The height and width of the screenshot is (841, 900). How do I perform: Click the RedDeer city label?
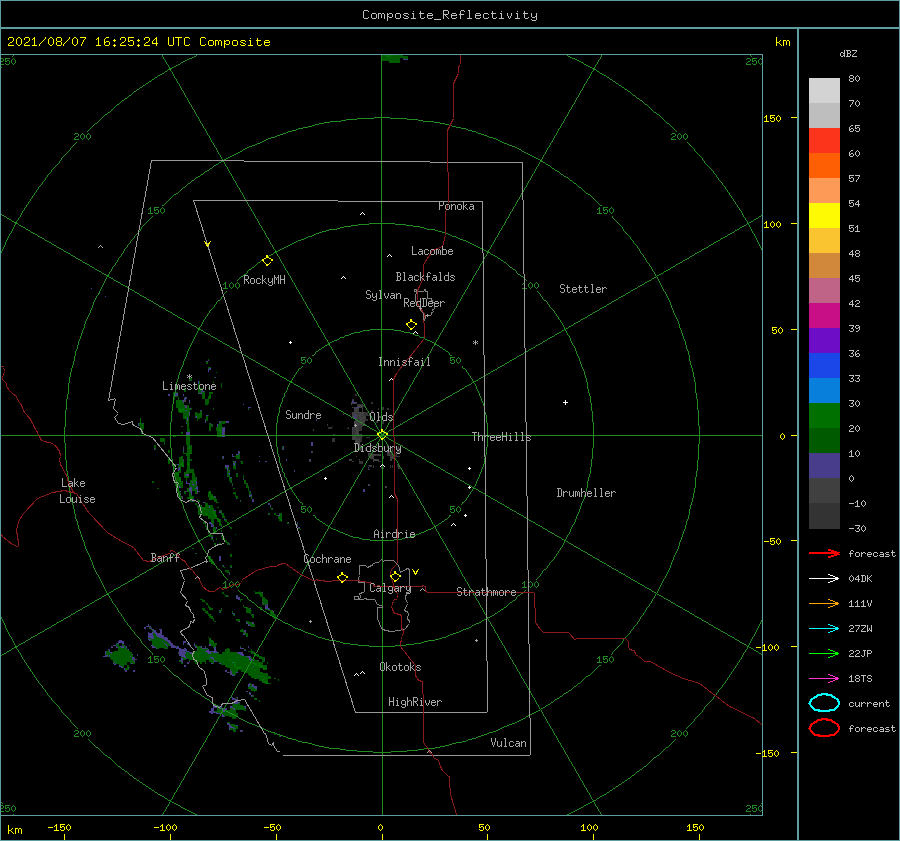(424, 303)
